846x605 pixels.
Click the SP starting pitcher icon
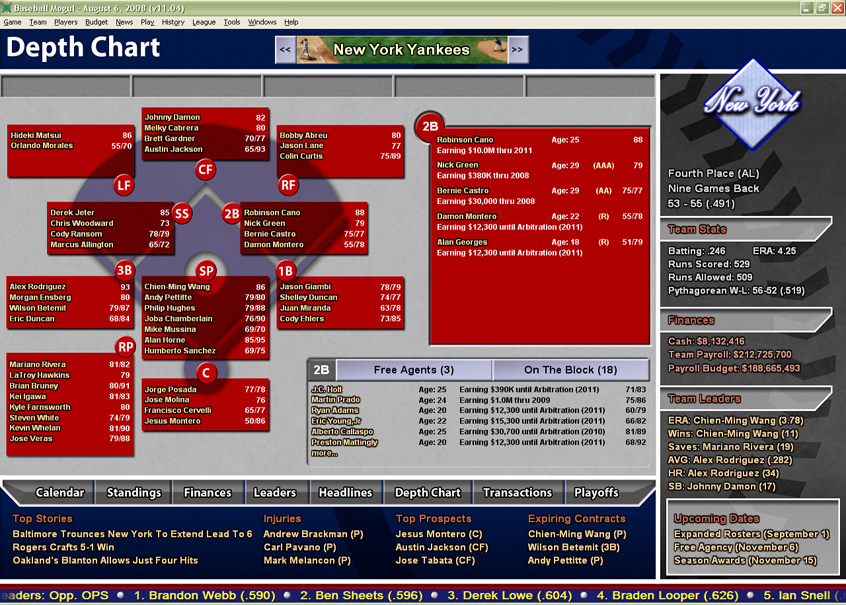204,269
